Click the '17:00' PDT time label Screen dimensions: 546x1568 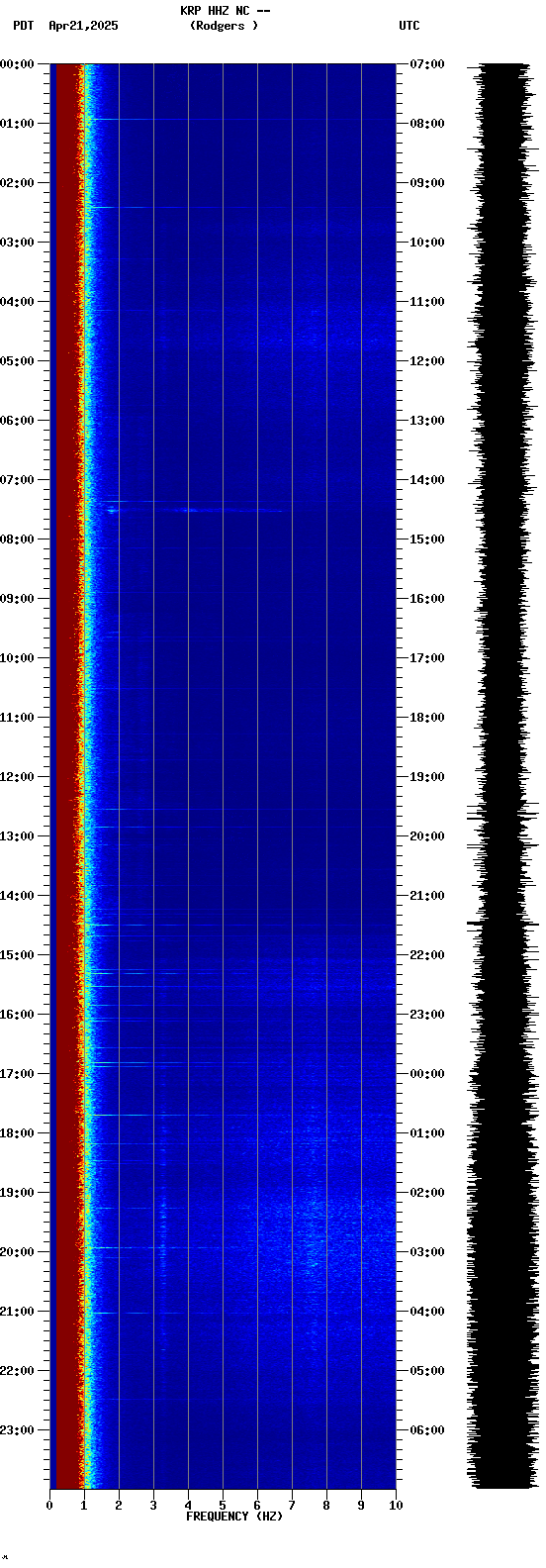click(17, 1074)
